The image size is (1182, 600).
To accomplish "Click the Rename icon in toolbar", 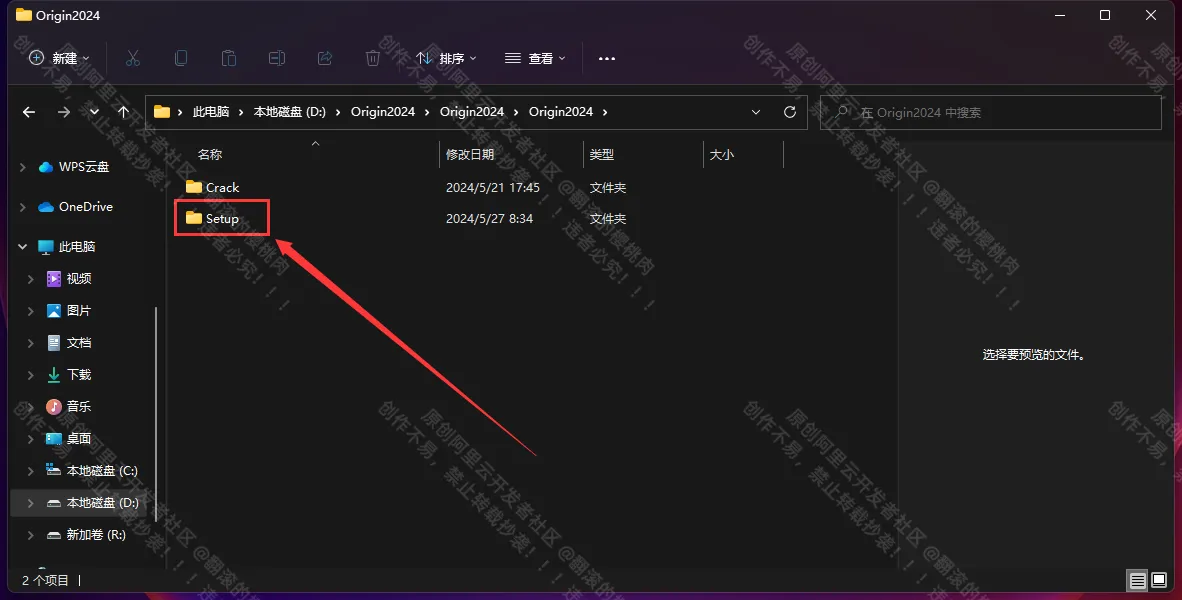I will (x=277, y=58).
